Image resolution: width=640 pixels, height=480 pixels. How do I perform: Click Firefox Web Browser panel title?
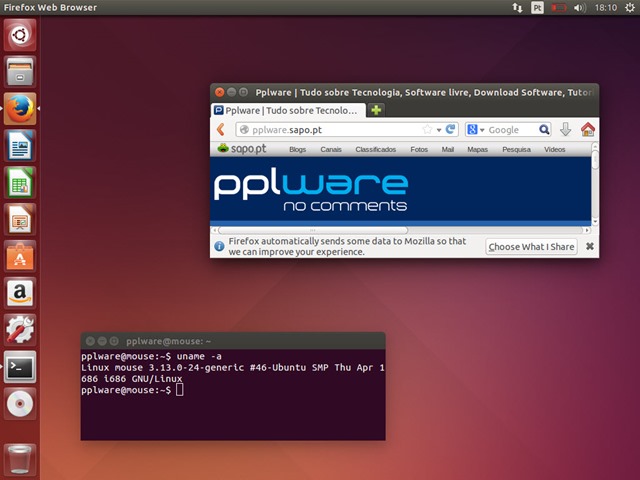(x=50, y=7)
